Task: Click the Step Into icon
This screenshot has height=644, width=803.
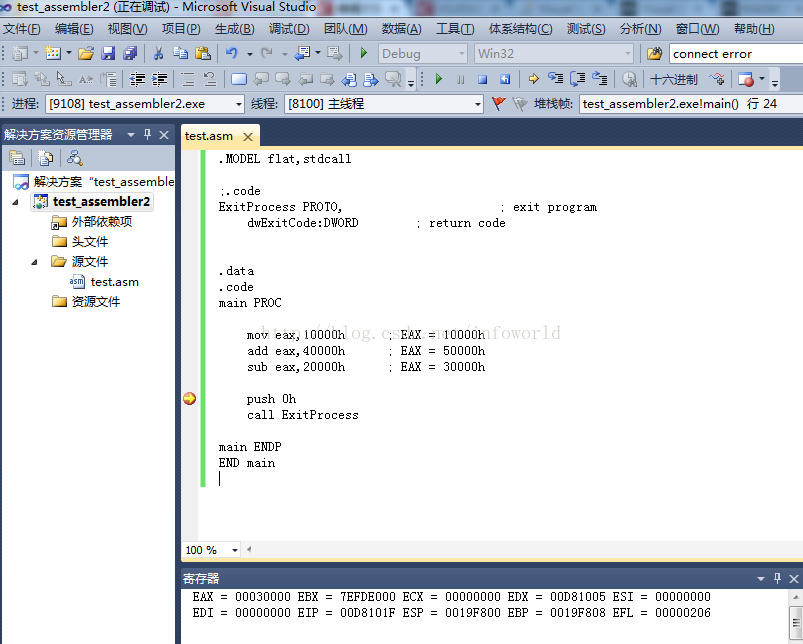Action: pos(556,79)
